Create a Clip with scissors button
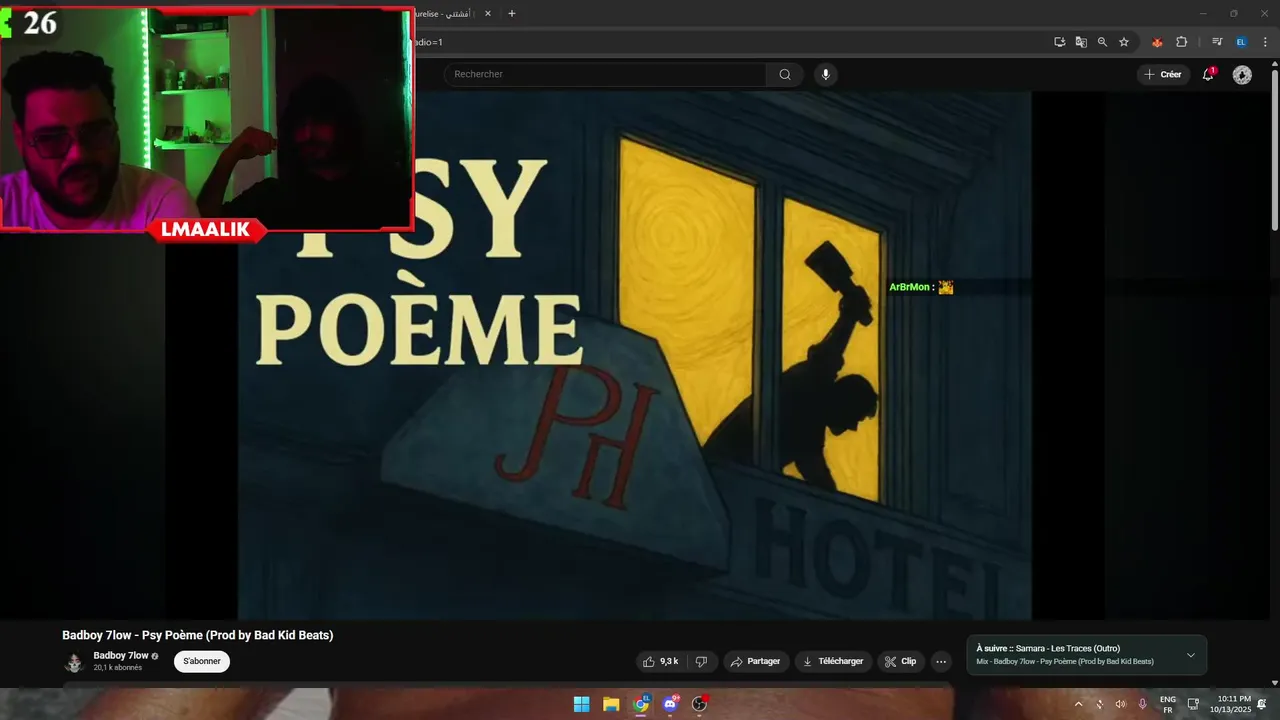This screenshot has height=720, width=1280. (x=900, y=661)
